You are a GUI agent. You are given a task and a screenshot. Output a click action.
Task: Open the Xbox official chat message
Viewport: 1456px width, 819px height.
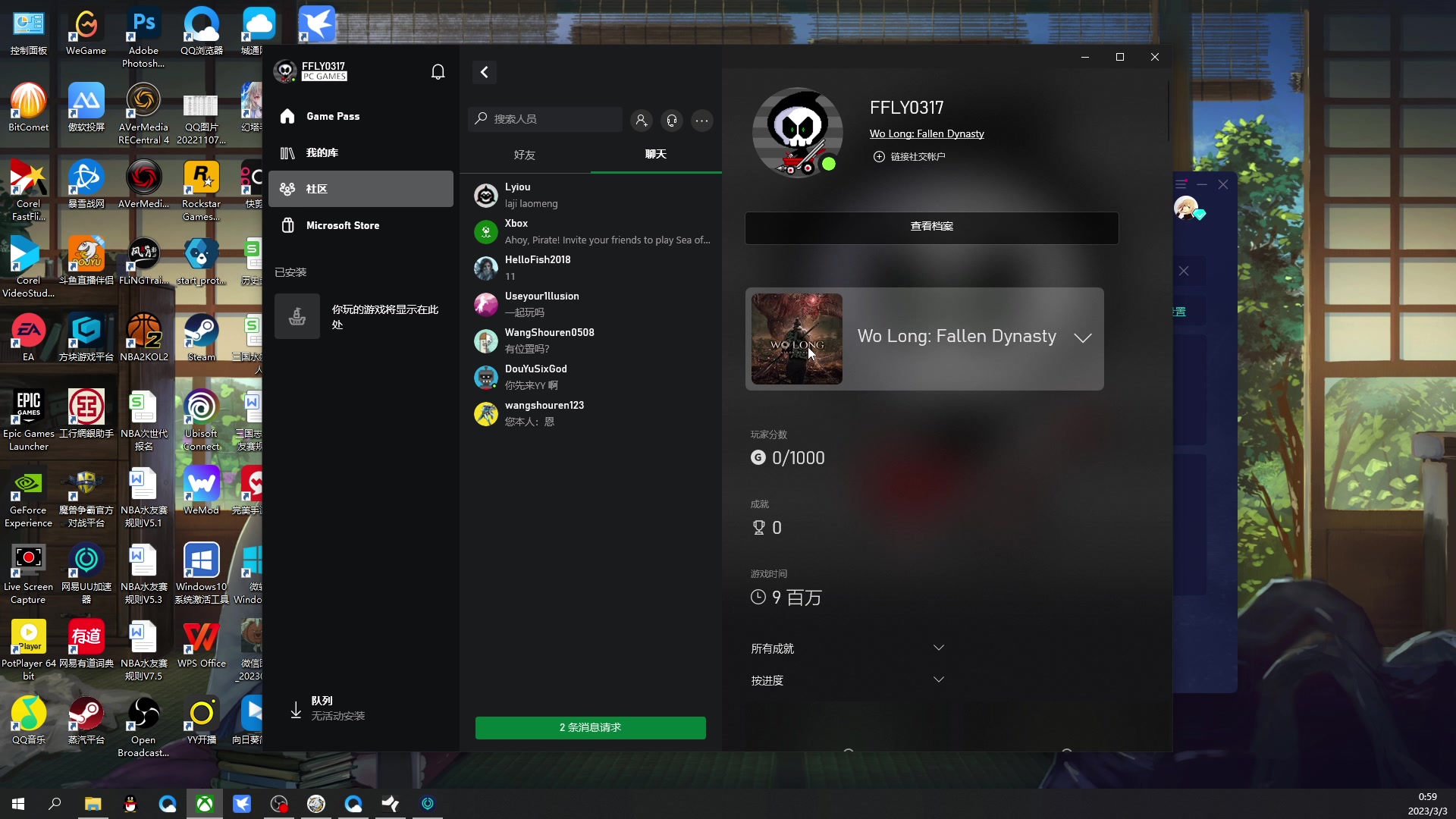(x=591, y=231)
